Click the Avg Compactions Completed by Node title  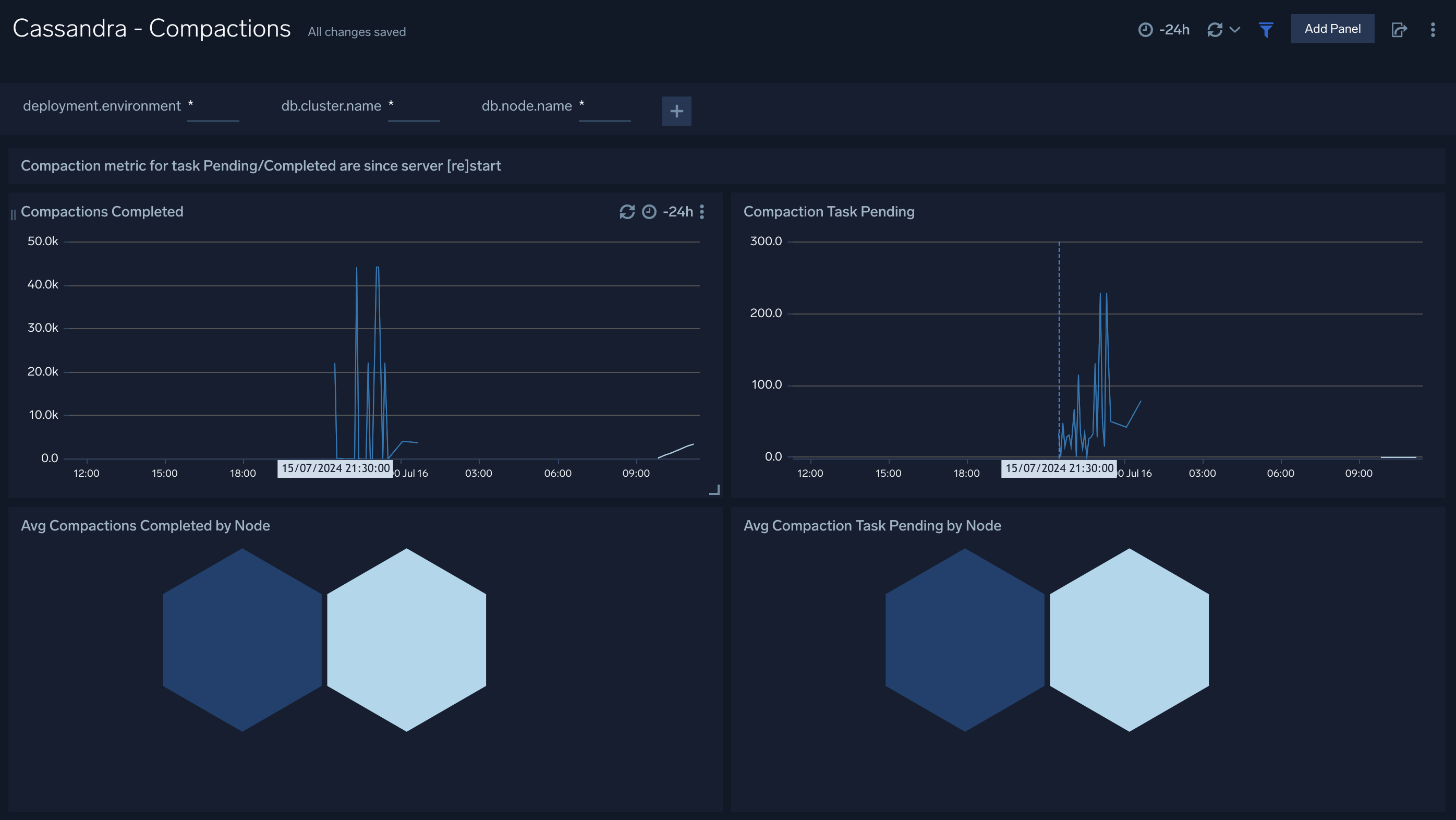[145, 525]
